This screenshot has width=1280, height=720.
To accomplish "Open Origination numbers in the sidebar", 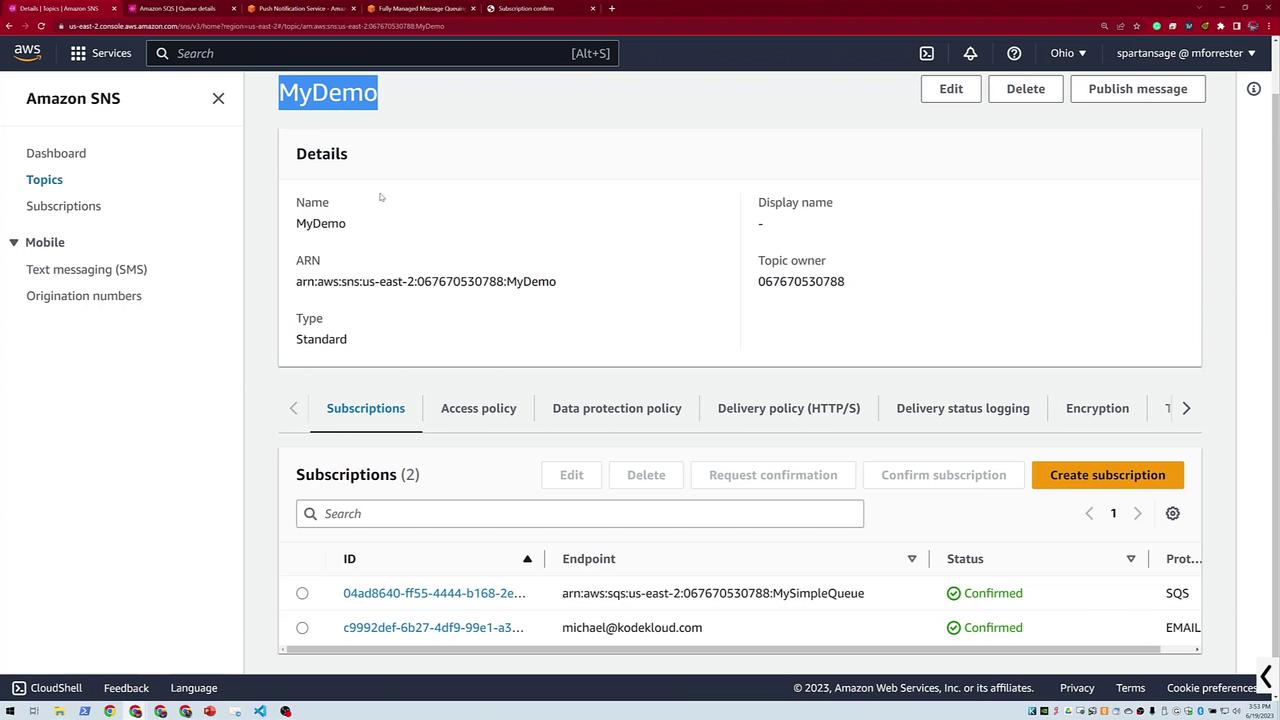I will [84, 296].
